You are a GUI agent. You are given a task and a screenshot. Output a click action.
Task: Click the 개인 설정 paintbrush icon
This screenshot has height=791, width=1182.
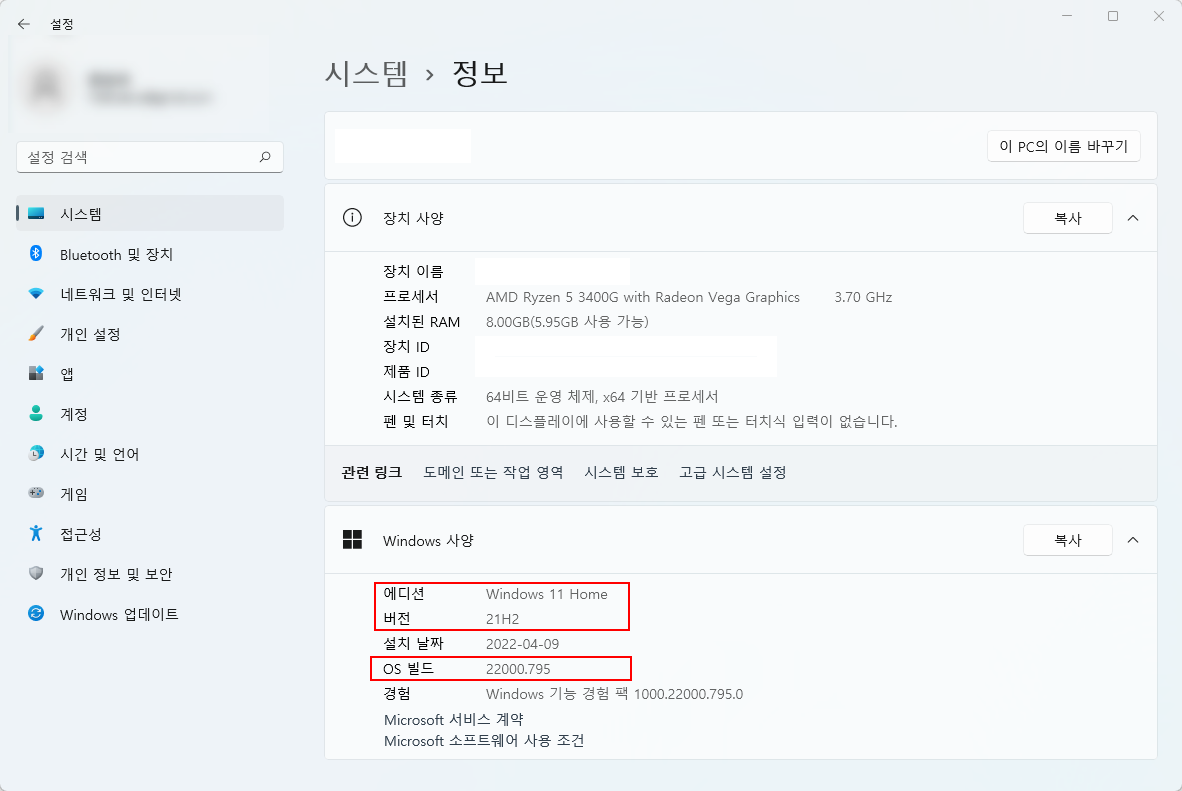pyautogui.click(x=36, y=333)
